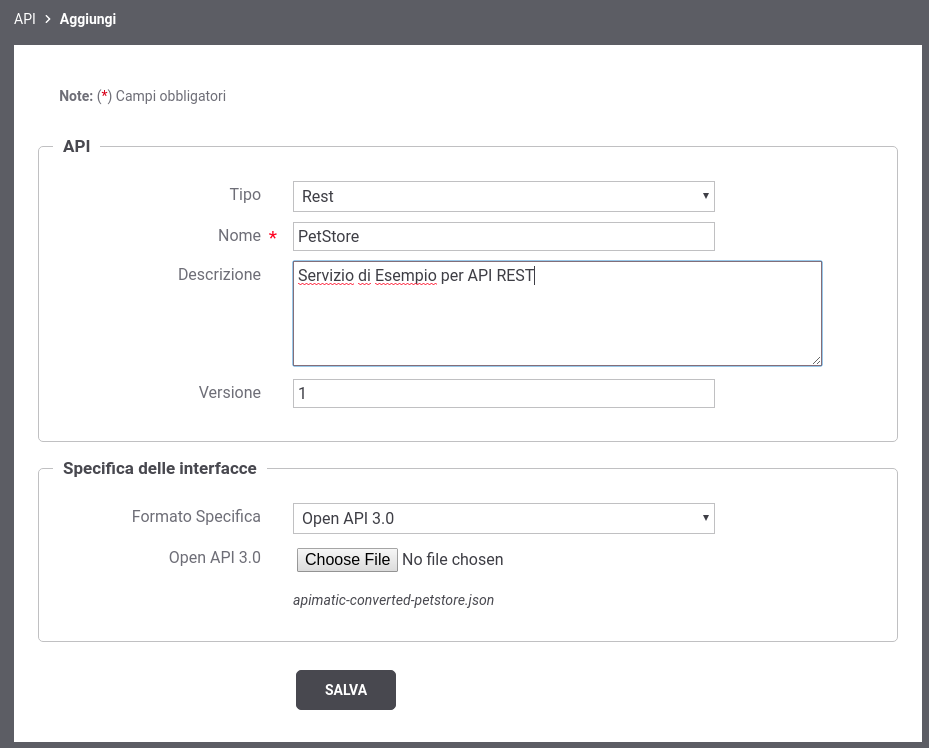Click the Aggiungi breadcrumb item

click(x=88, y=19)
